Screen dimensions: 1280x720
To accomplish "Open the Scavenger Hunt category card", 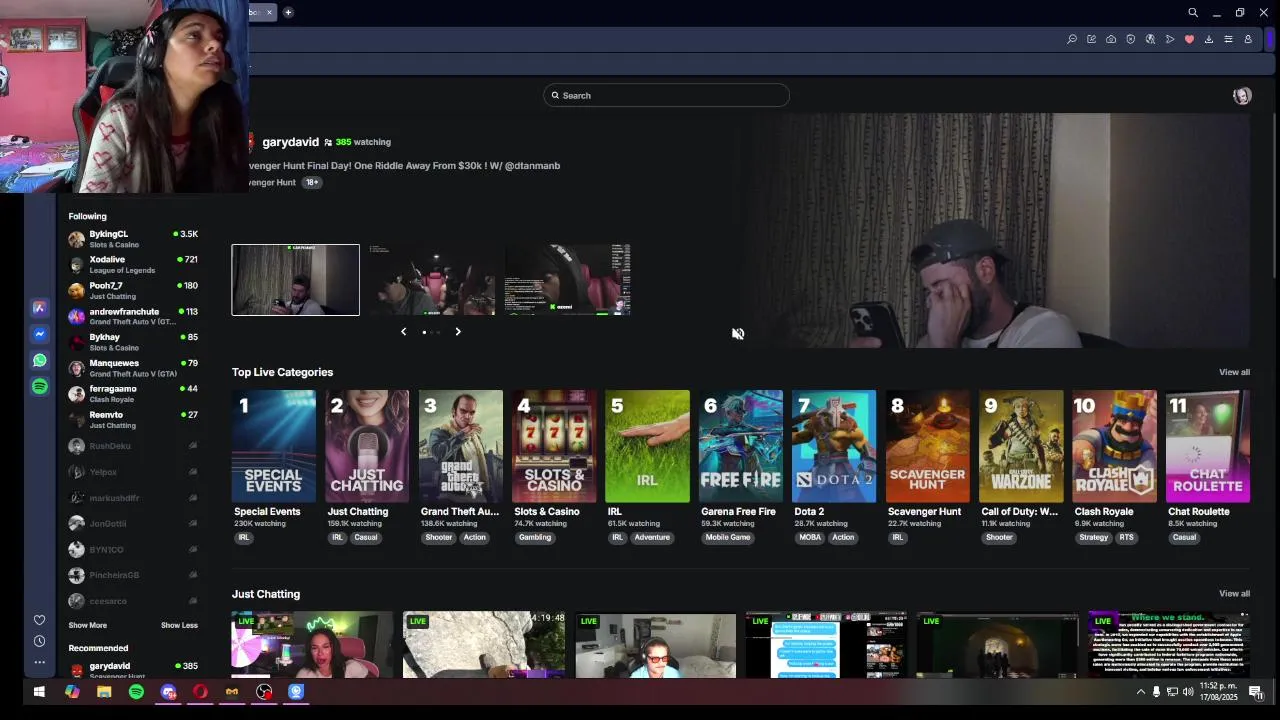I will (927, 446).
